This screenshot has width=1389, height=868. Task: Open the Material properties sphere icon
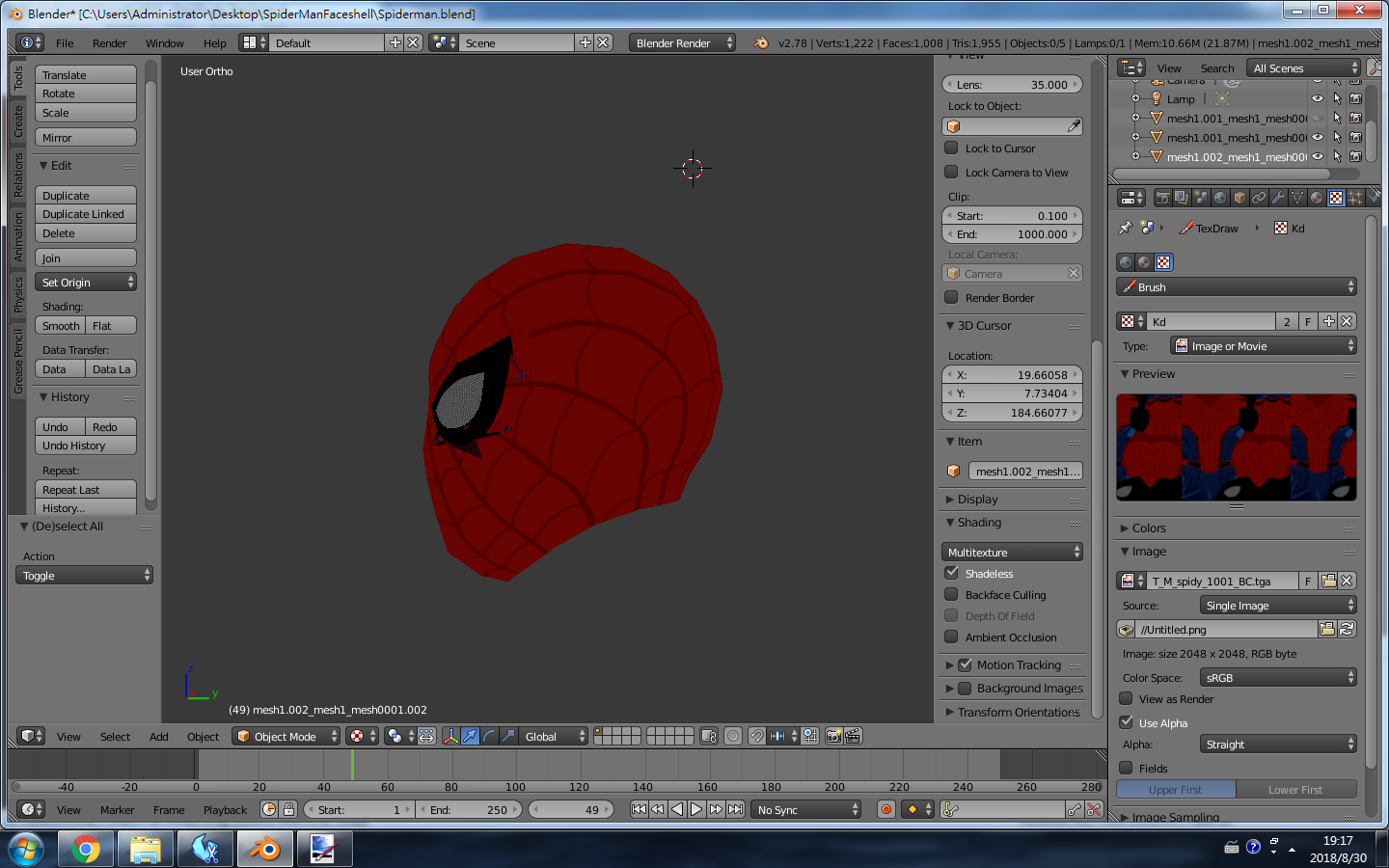pyautogui.click(x=1317, y=198)
